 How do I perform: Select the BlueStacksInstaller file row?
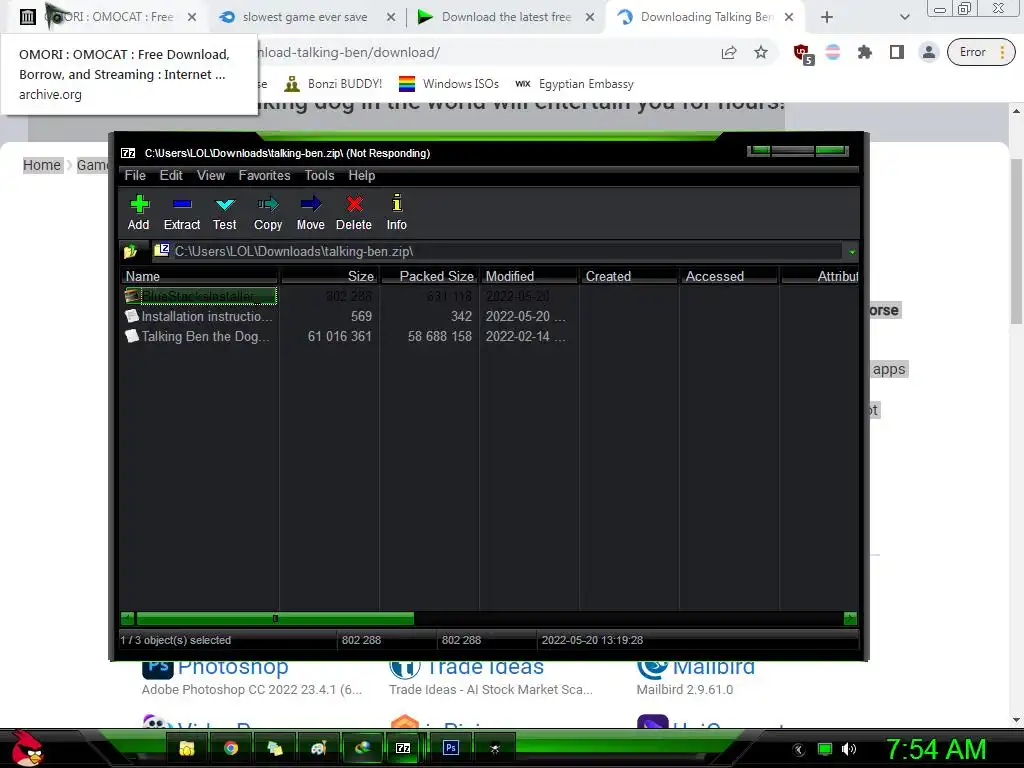[200, 296]
